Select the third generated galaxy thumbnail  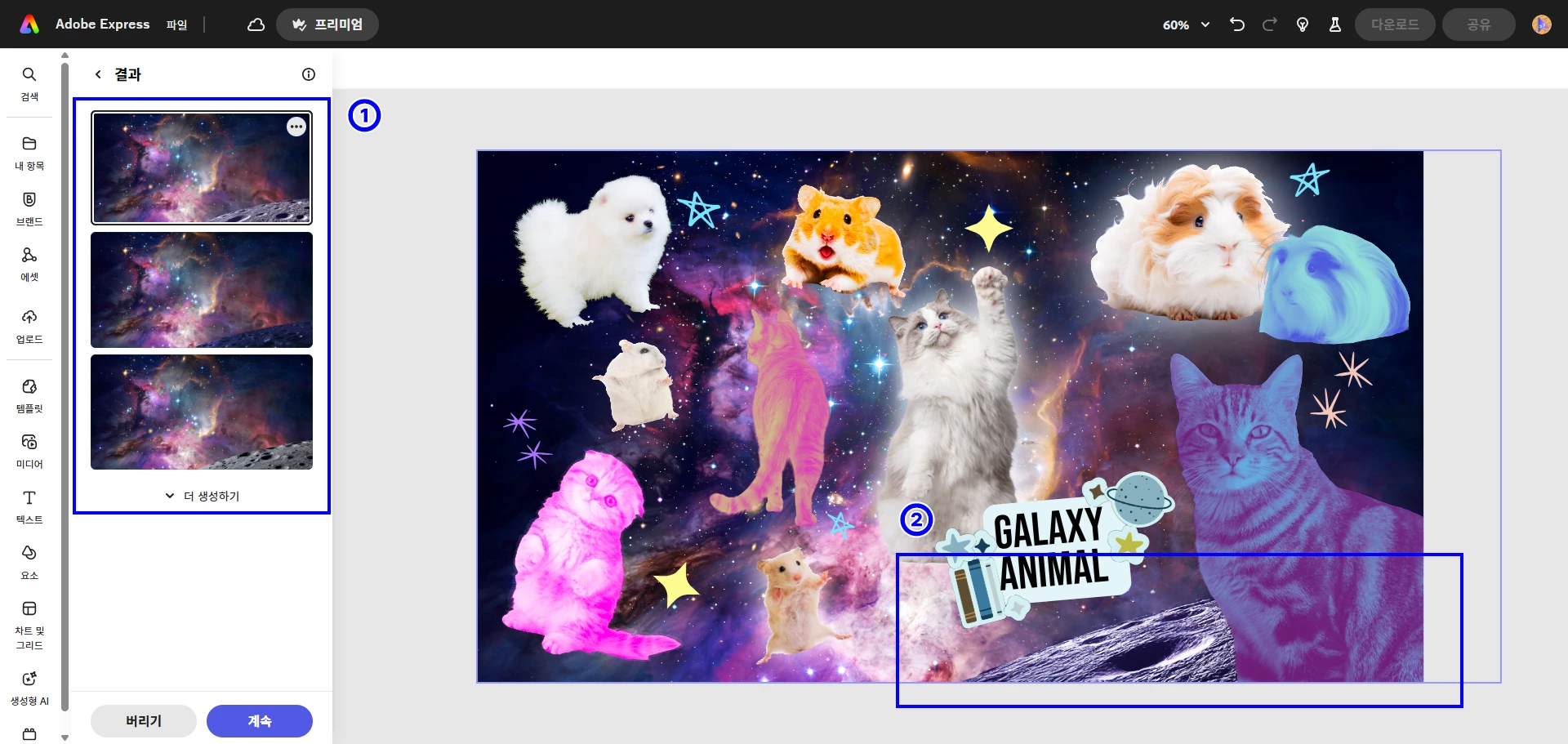click(x=202, y=412)
